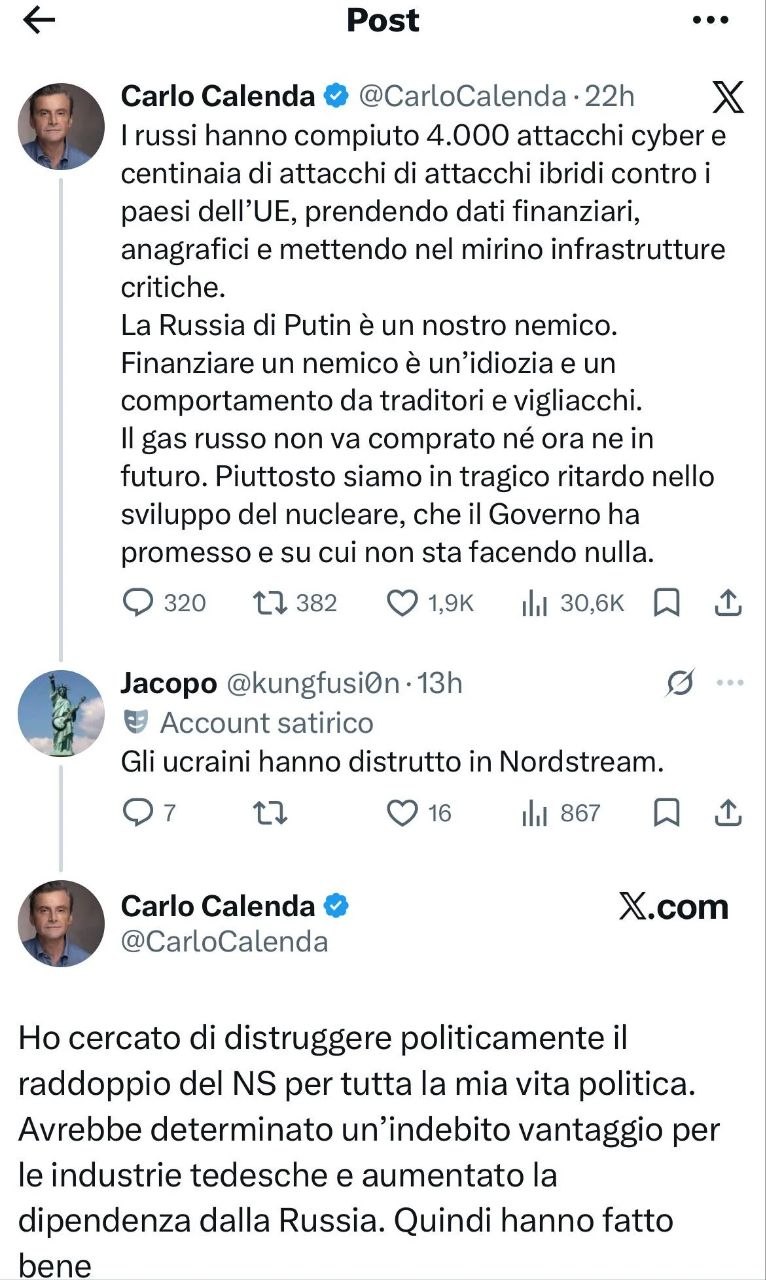Open the X logo on first post

(x=728, y=97)
